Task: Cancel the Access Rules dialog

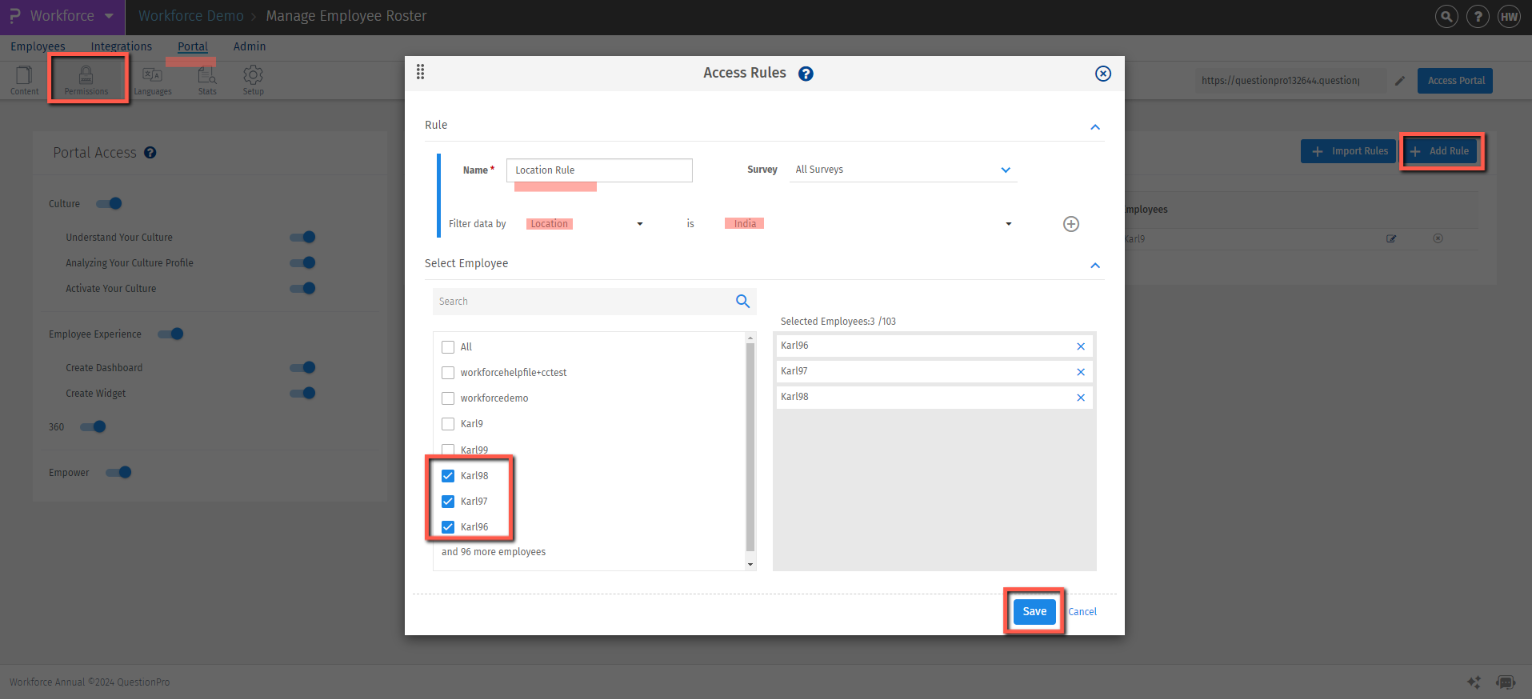Action: pos(1082,611)
